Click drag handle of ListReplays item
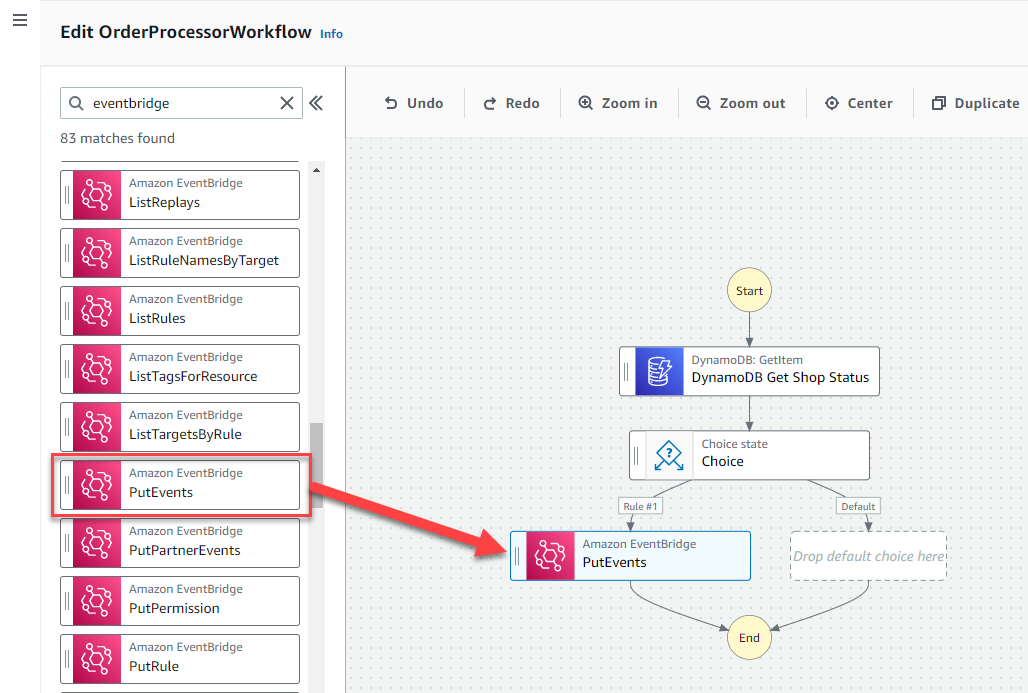The width and height of the screenshot is (1028, 693). (67, 195)
